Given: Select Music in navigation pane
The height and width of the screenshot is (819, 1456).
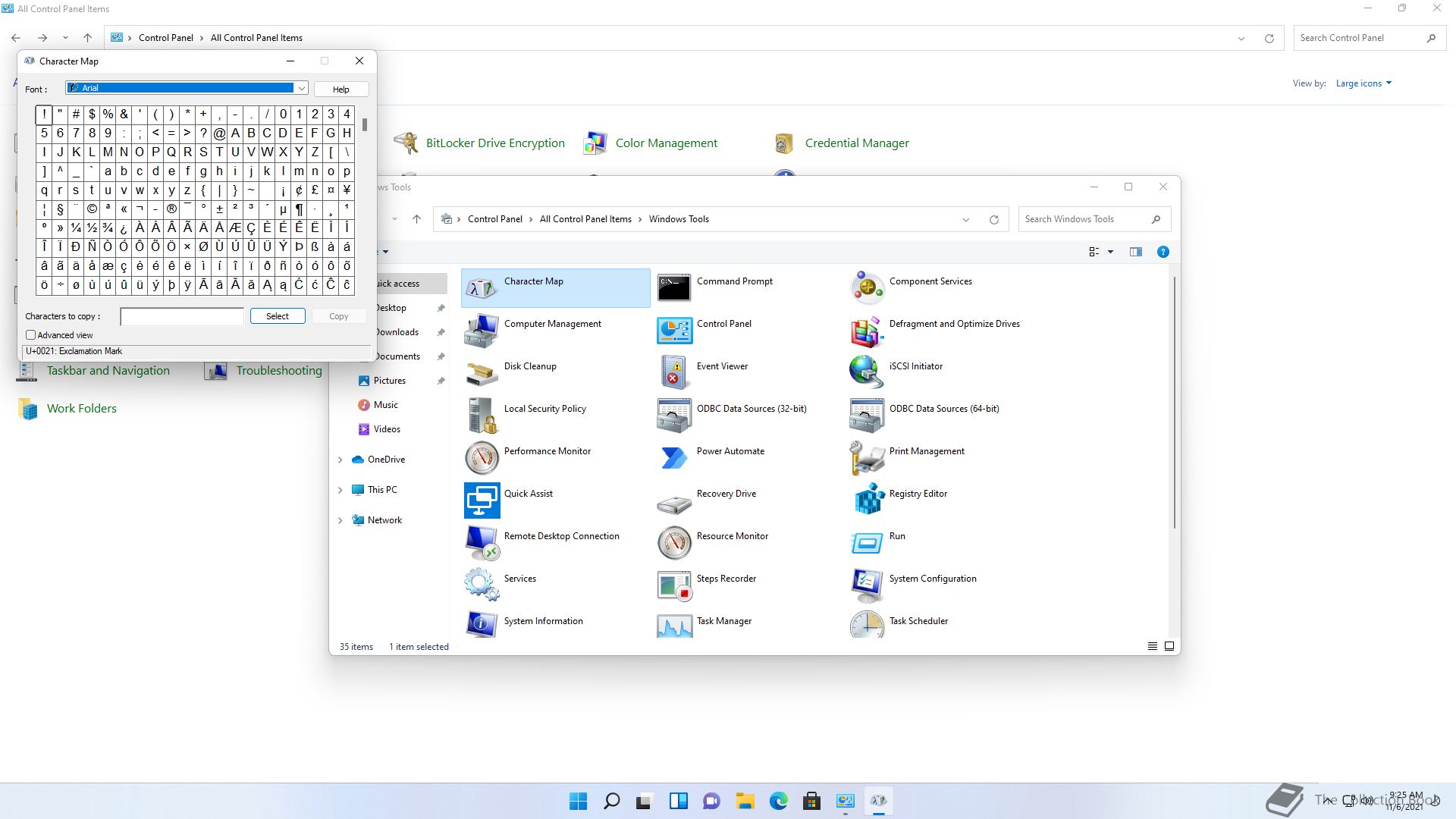Looking at the screenshot, I should tap(386, 405).
